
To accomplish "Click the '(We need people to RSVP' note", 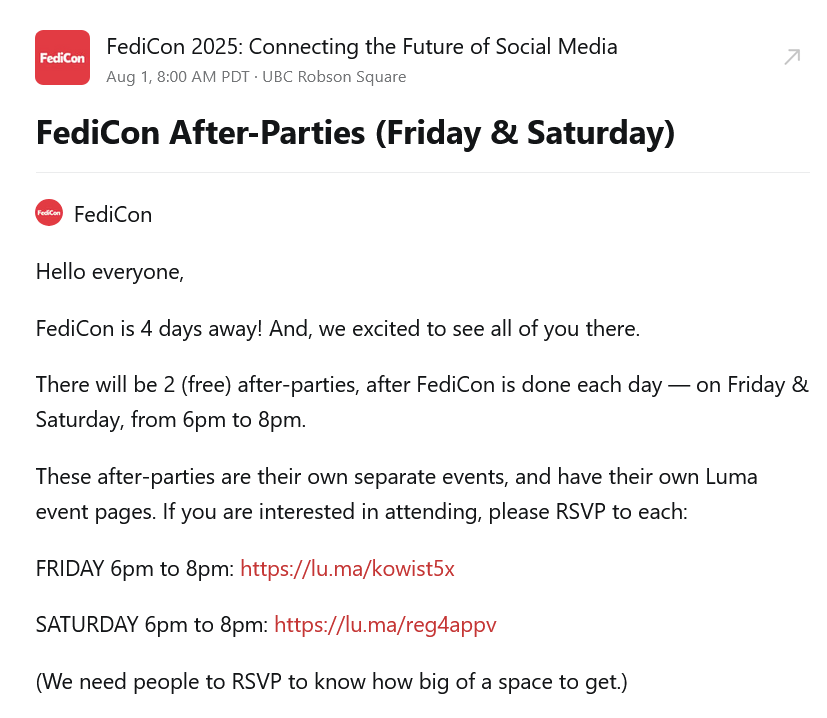I will (332, 682).
